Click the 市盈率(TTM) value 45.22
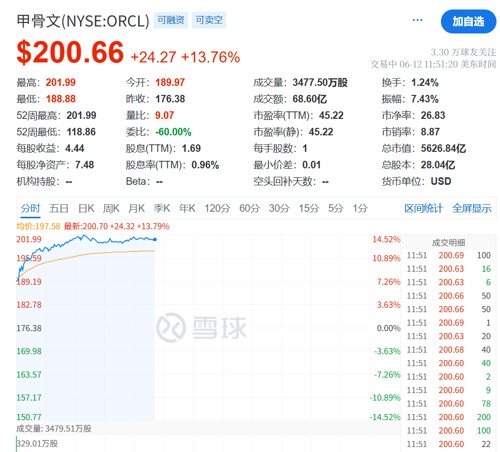This screenshot has width=500, height=452. 331,115
